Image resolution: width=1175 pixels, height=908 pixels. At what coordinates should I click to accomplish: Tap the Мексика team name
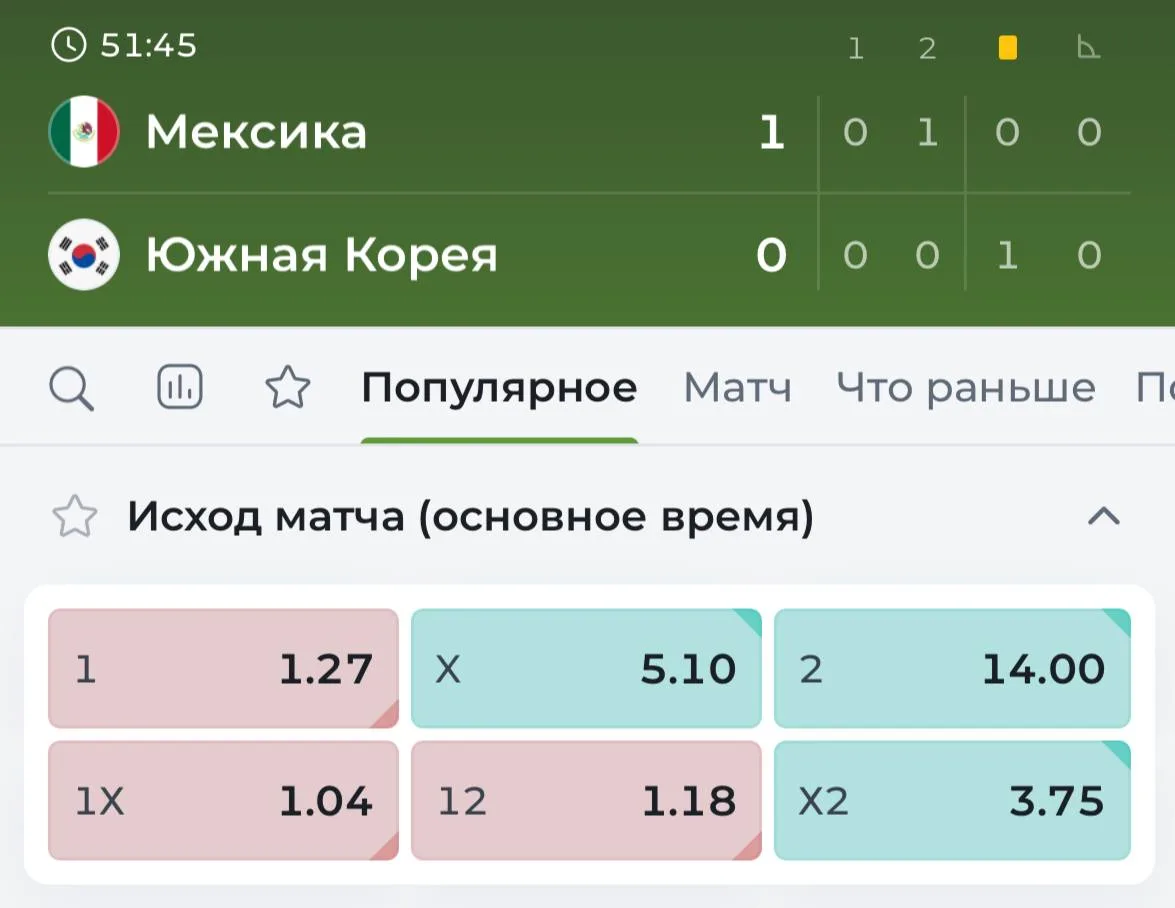(x=256, y=132)
